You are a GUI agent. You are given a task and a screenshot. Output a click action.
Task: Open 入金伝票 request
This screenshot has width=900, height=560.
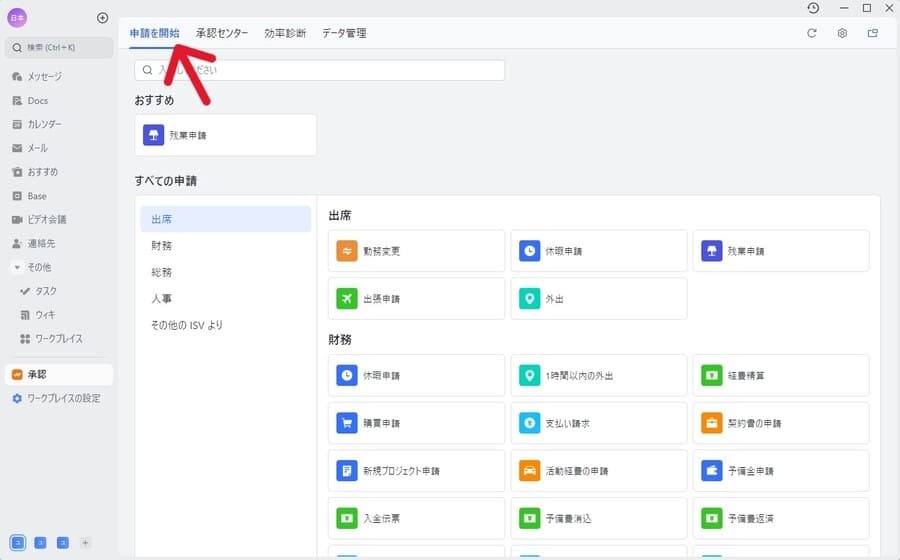pos(416,518)
